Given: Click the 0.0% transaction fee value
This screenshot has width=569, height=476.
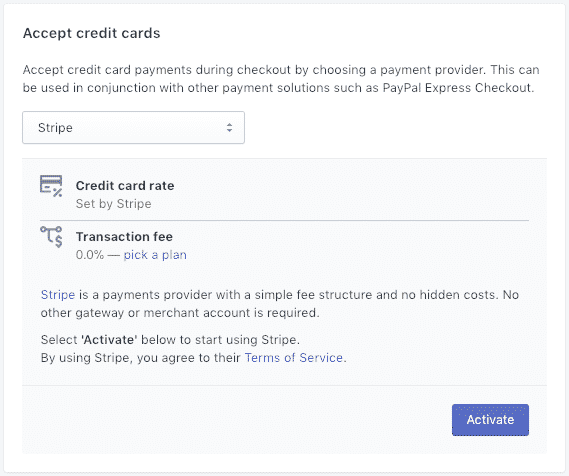Looking at the screenshot, I should [90, 255].
